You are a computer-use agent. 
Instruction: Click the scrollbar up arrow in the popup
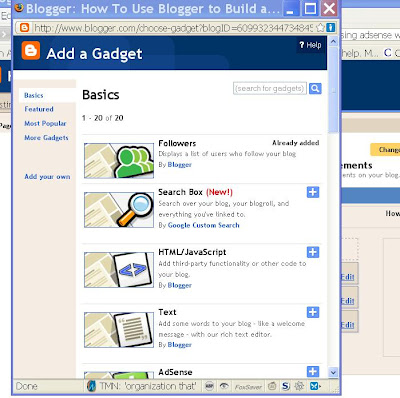[x=333, y=41]
